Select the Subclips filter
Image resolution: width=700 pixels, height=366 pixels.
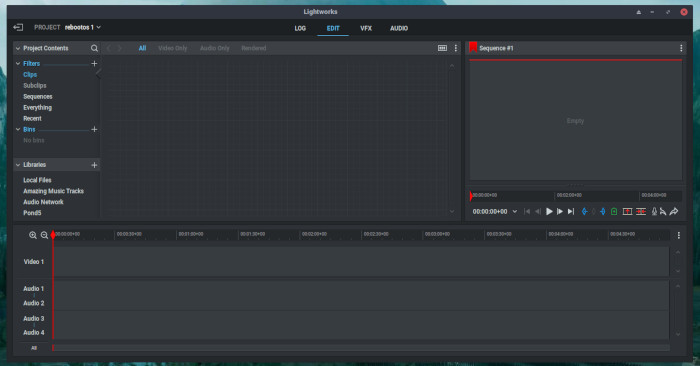(x=35, y=86)
